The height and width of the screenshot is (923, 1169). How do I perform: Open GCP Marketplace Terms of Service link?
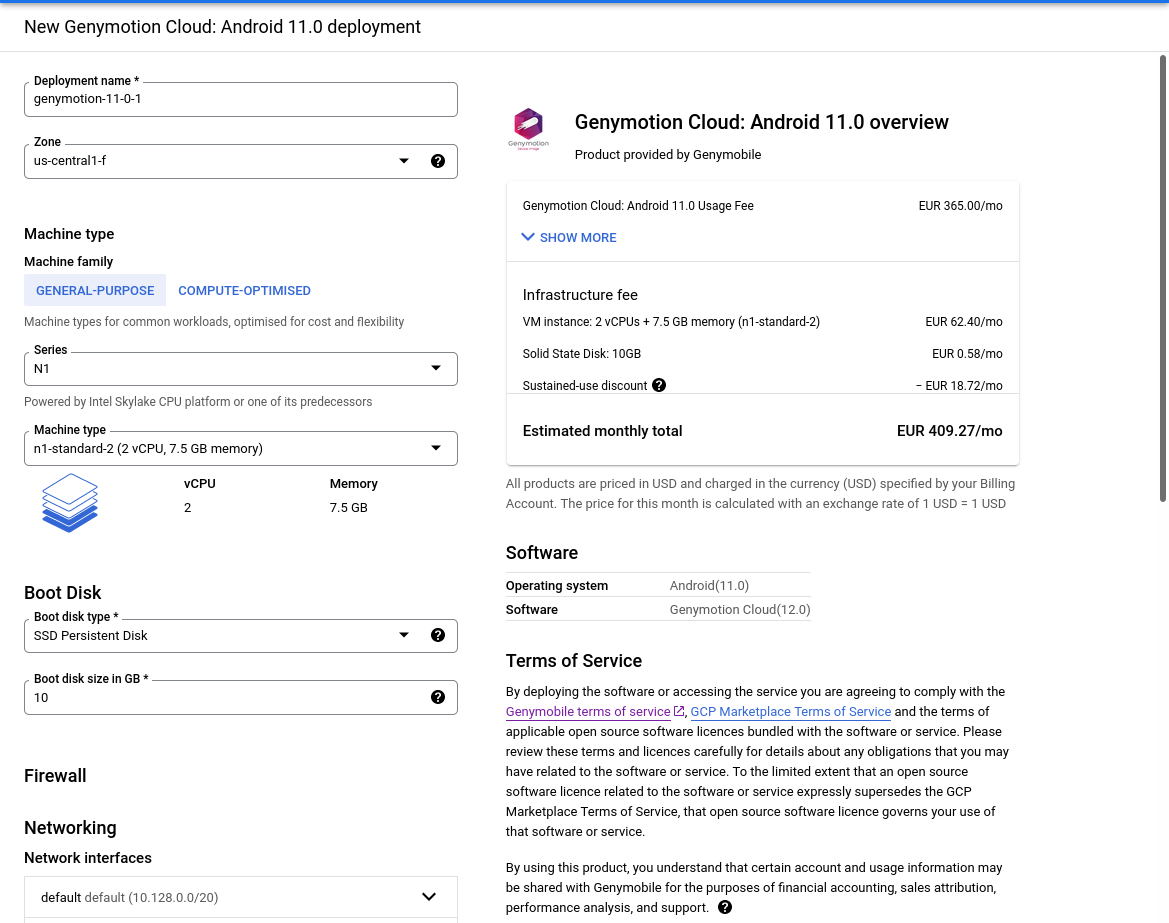[x=790, y=712]
